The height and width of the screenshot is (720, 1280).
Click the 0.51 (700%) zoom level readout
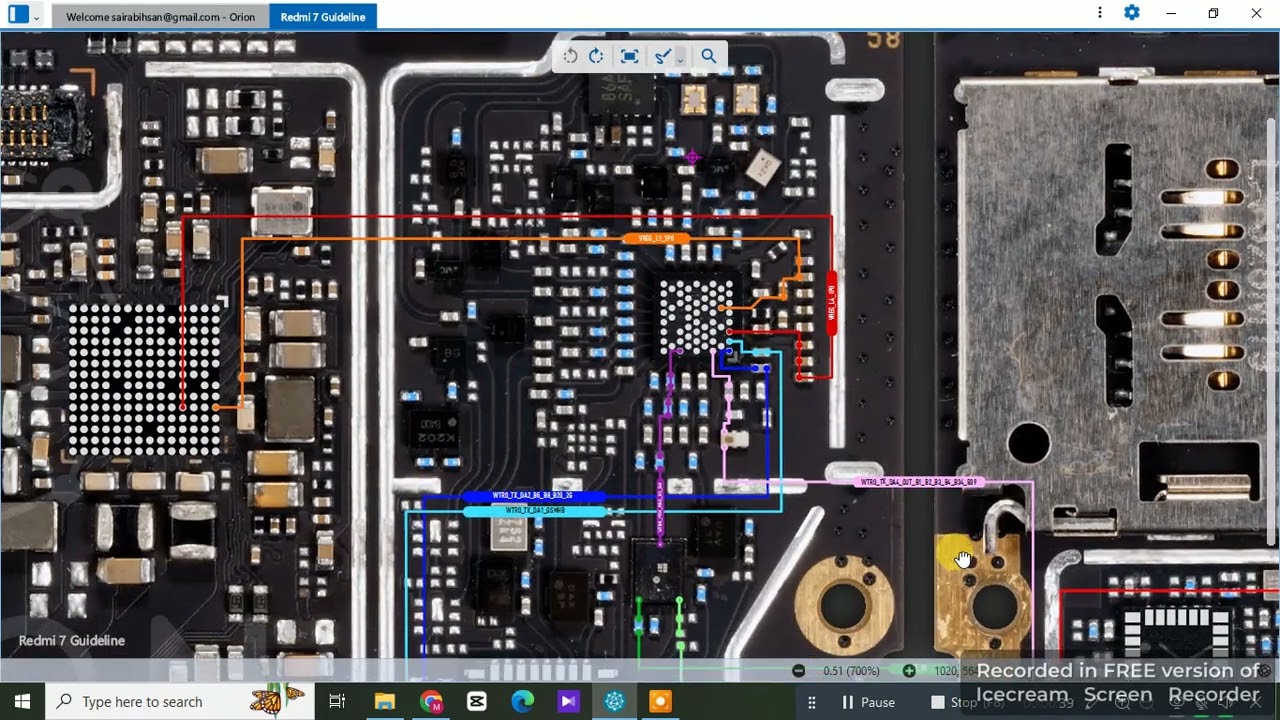[x=851, y=671]
